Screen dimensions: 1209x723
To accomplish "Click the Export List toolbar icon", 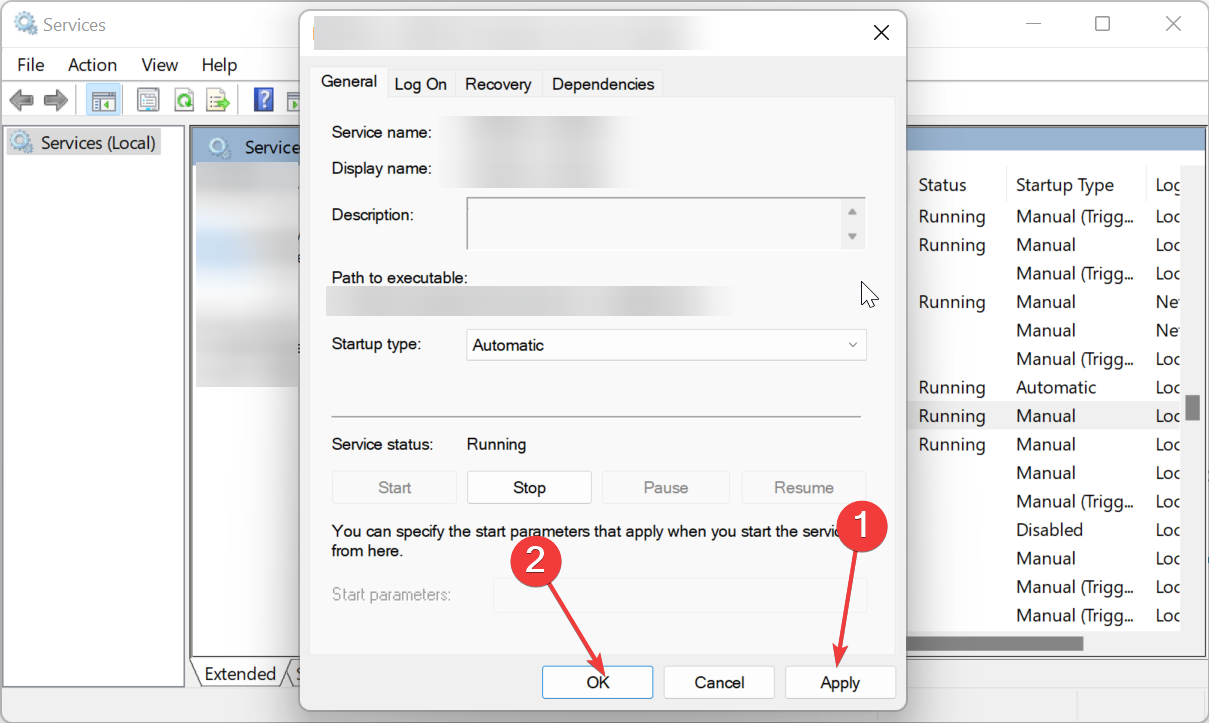I will 218,100.
